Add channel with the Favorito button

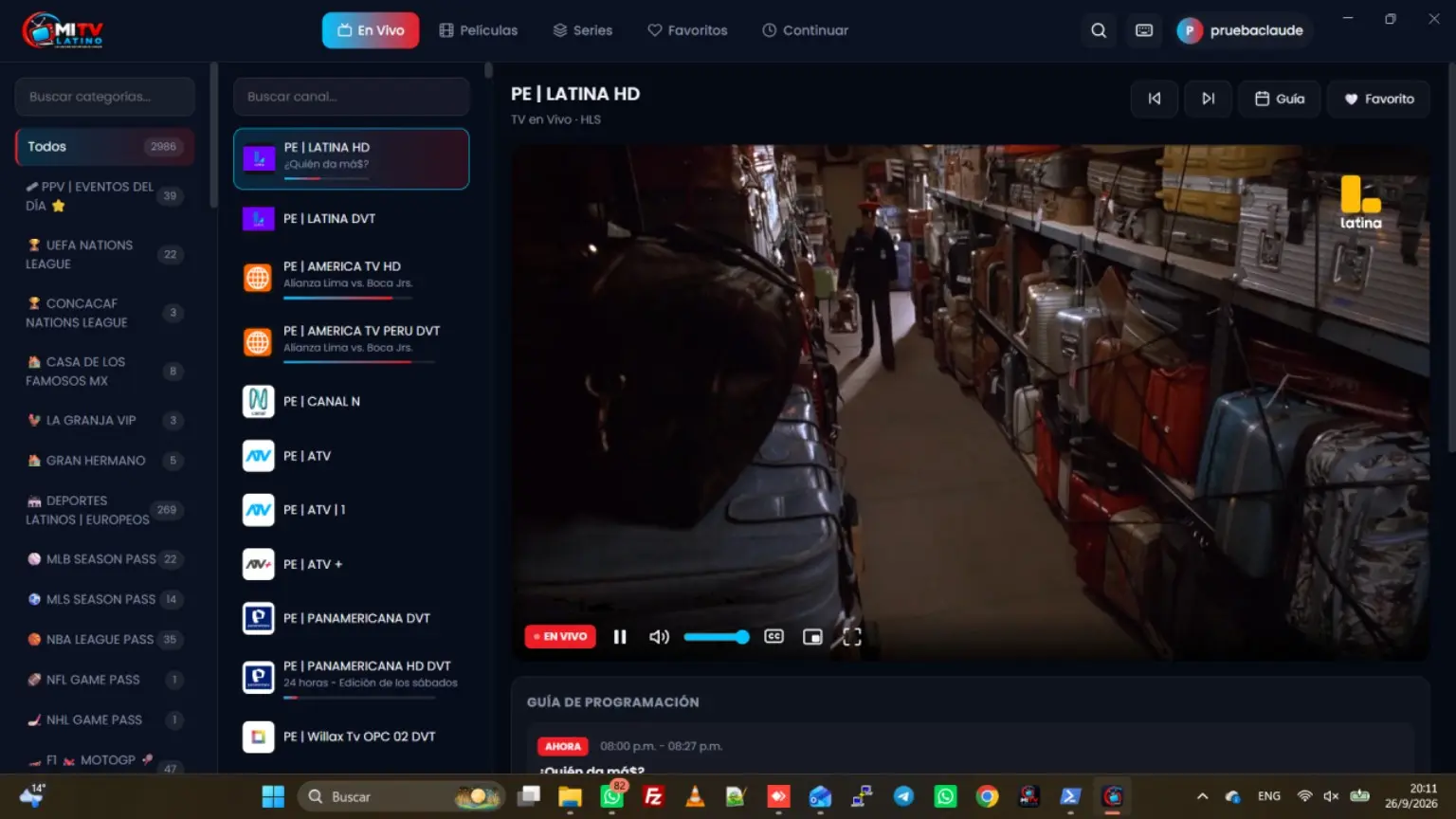pos(1379,99)
